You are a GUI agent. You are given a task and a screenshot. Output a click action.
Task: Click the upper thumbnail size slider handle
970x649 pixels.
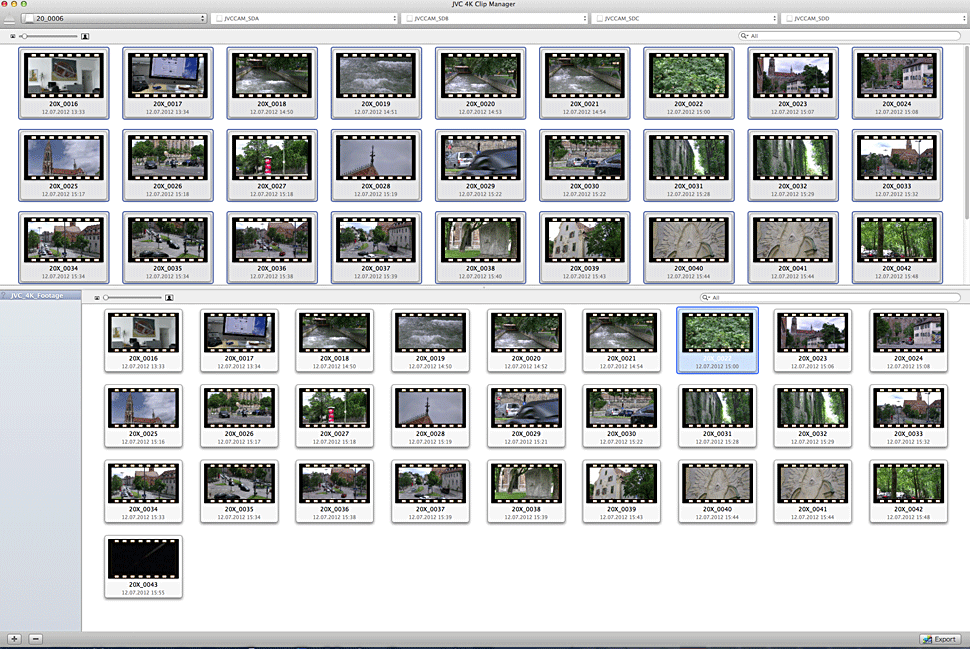[x=24, y=36]
